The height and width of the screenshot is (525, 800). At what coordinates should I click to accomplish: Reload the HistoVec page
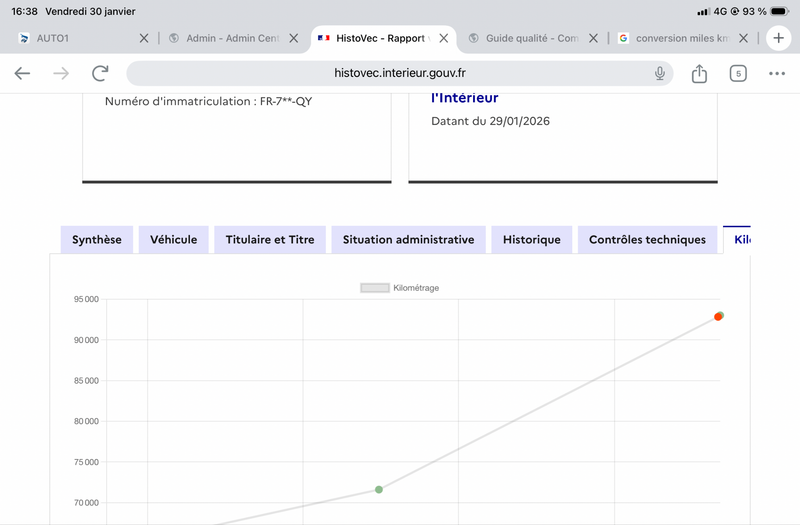pyautogui.click(x=100, y=73)
